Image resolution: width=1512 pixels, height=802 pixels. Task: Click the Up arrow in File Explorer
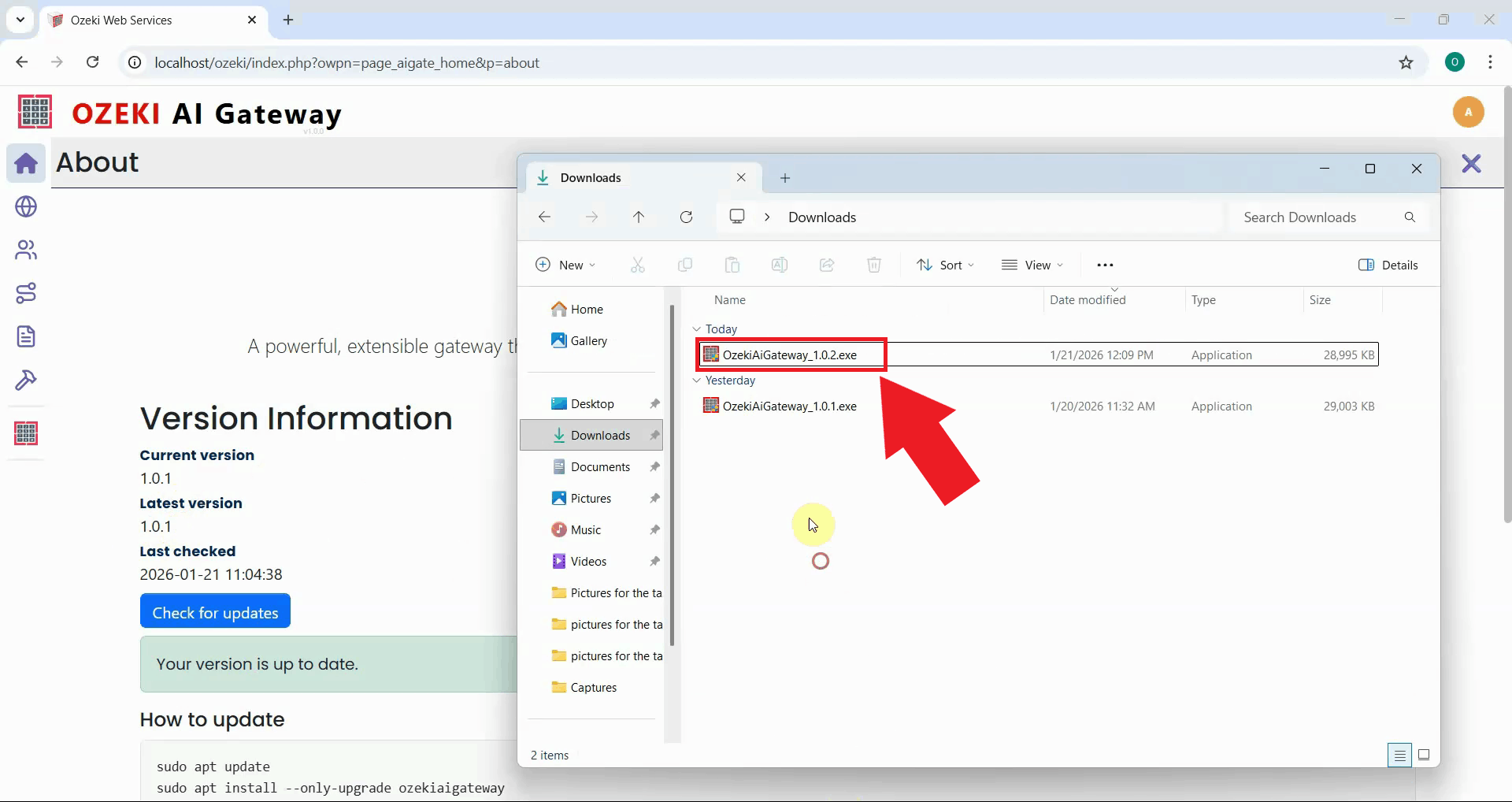pyautogui.click(x=639, y=217)
